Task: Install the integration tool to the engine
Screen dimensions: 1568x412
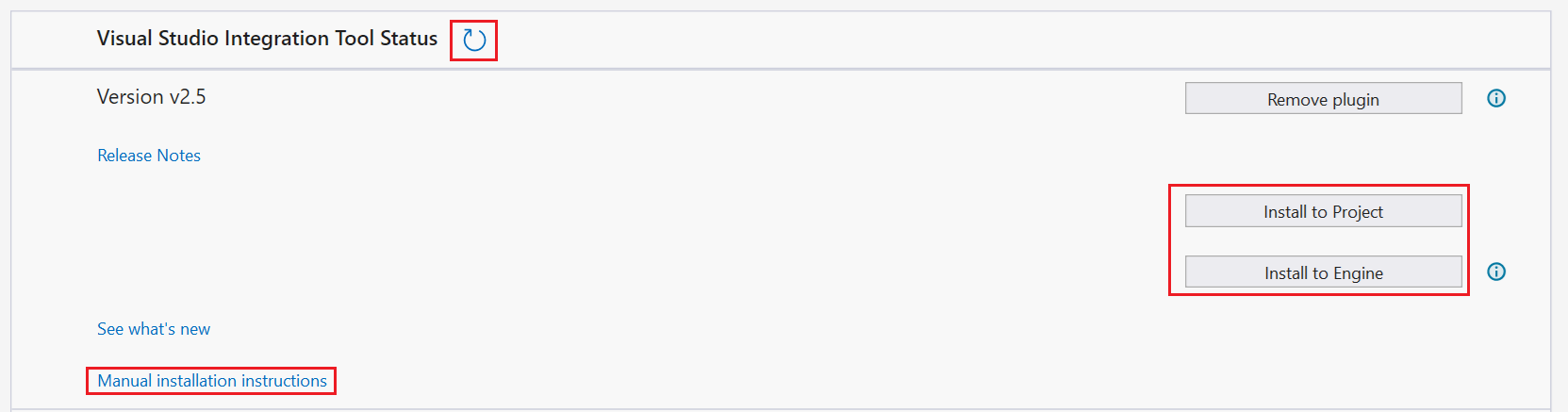Action: (1323, 272)
